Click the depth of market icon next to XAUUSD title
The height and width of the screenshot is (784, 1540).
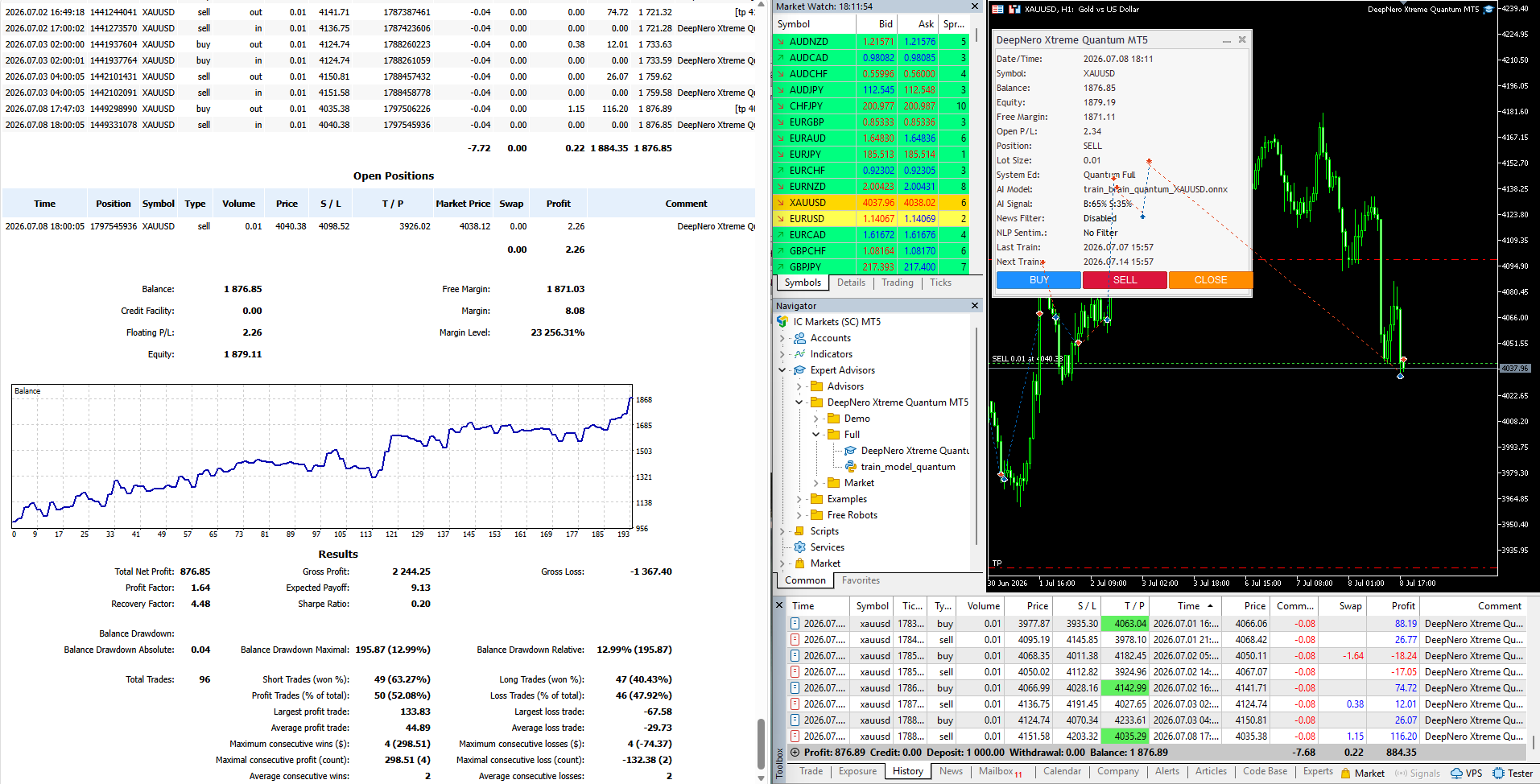click(1014, 10)
